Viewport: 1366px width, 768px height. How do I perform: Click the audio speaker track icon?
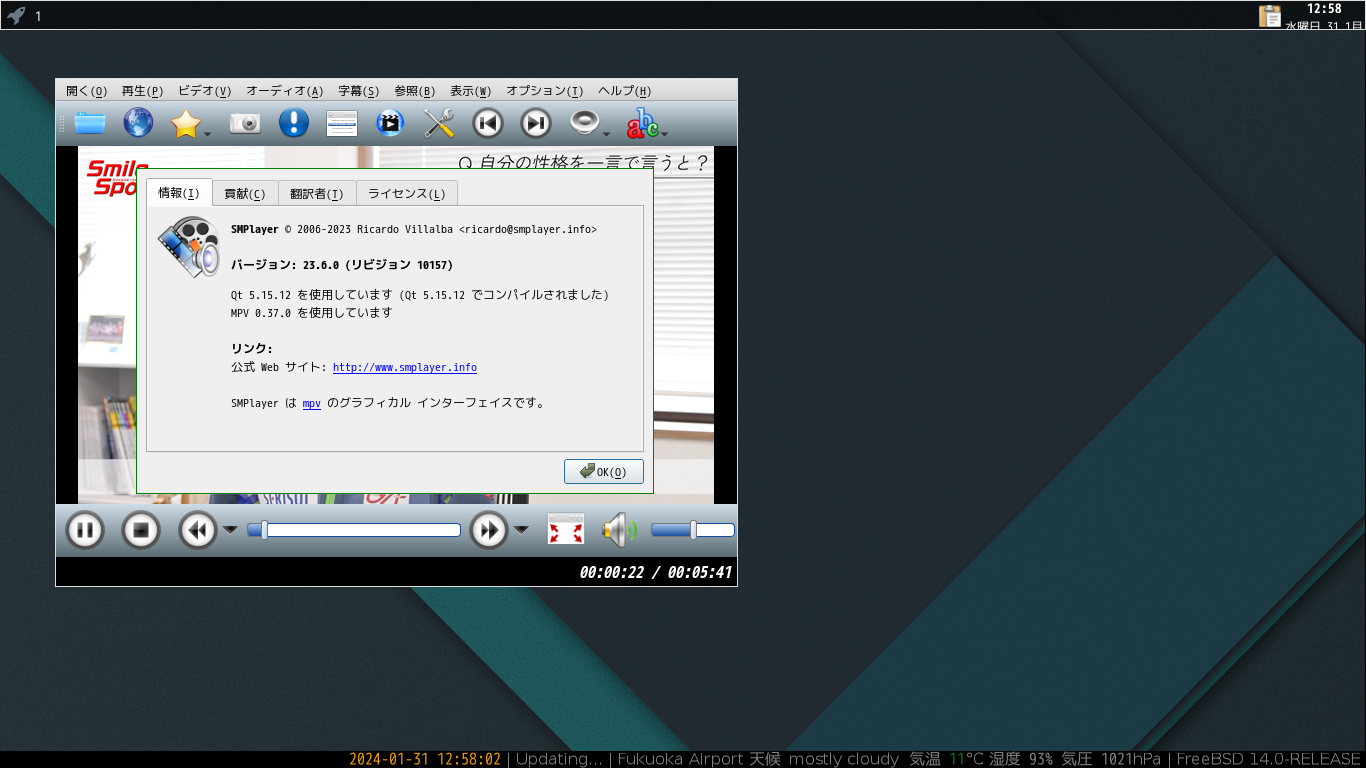[584, 123]
